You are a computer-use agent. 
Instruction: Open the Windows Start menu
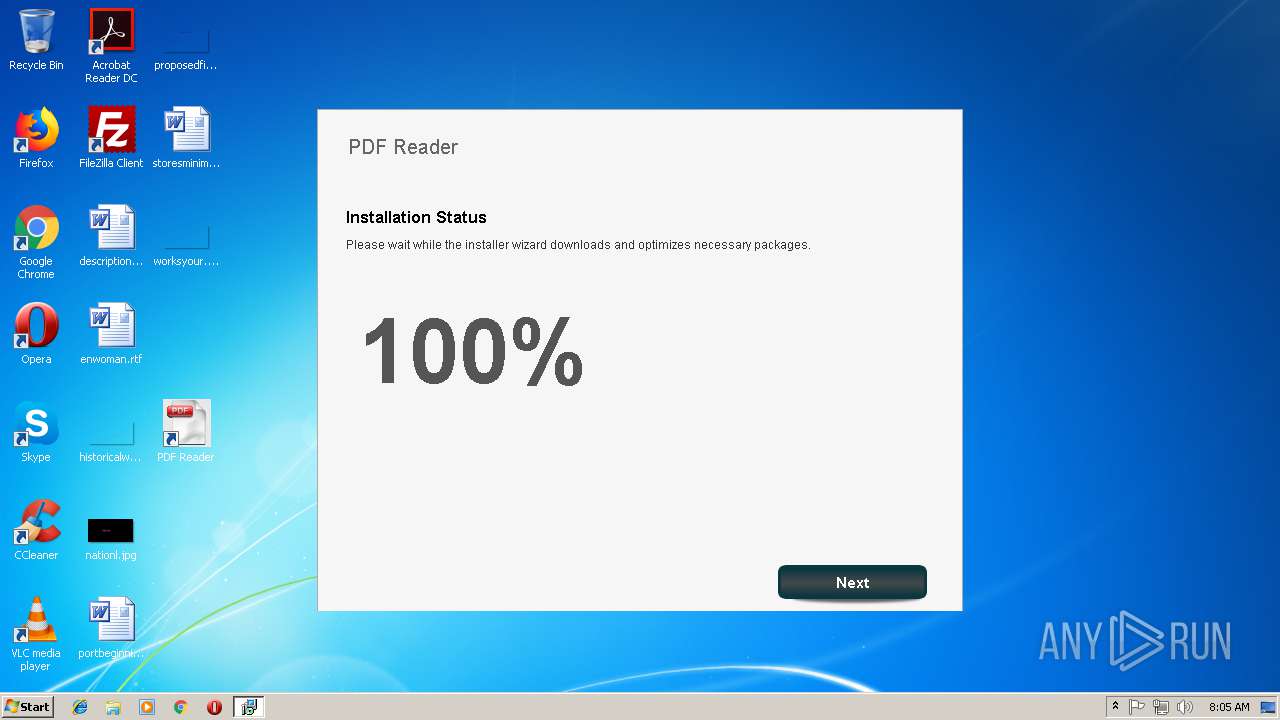click(28, 707)
